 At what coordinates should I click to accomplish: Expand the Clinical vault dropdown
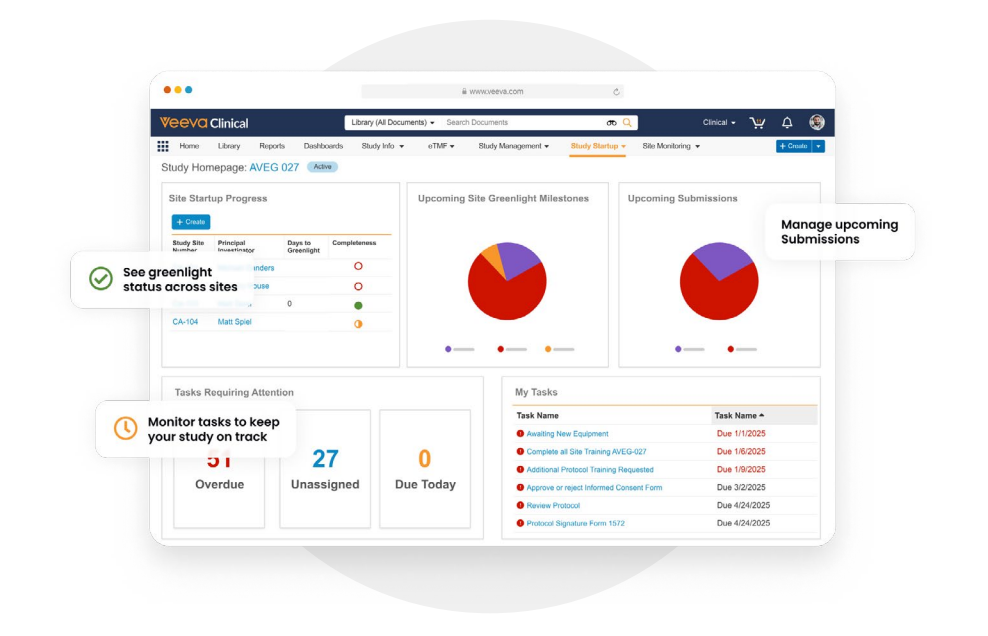(x=719, y=123)
